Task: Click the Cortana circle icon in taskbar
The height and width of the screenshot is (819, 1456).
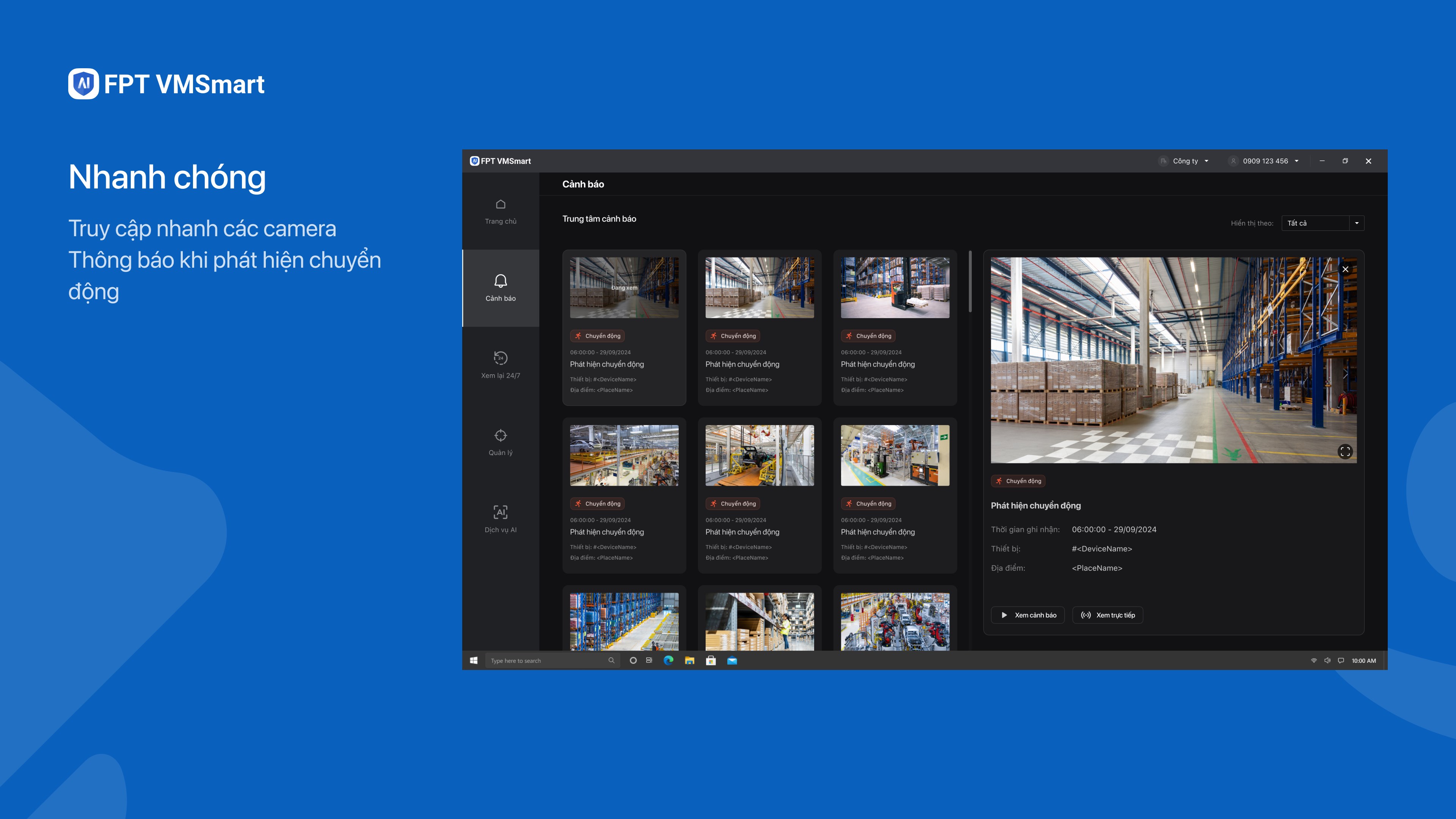Action: (x=633, y=660)
